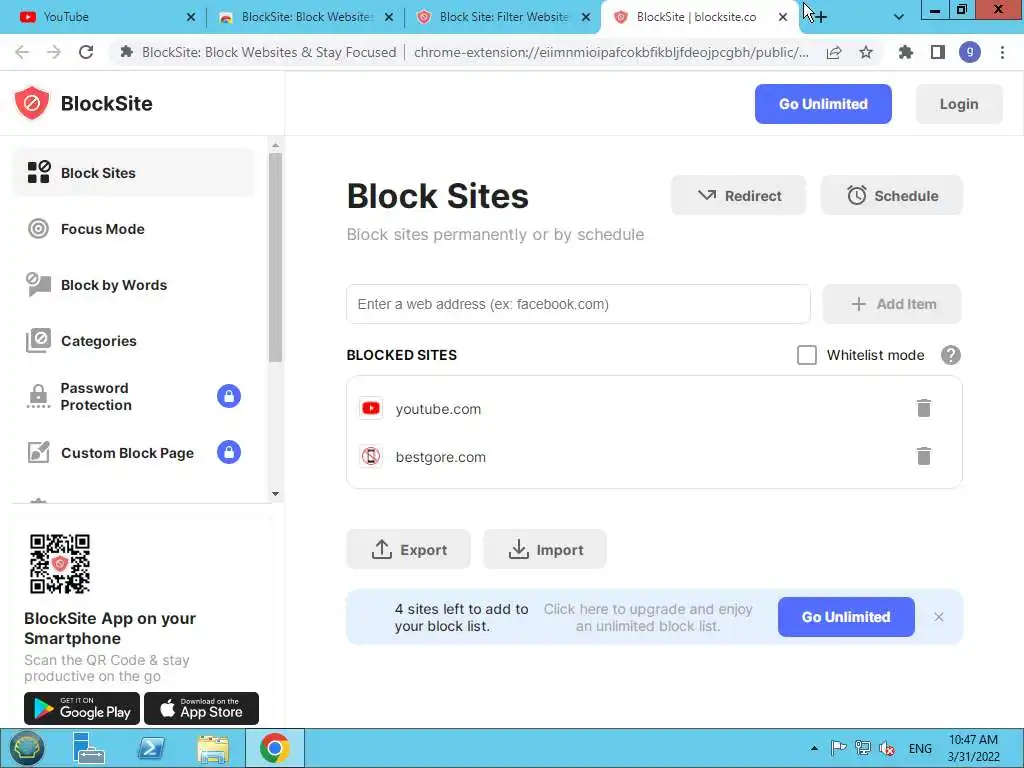Bookmark this page with star icon
1024x768 pixels.
tap(866, 52)
